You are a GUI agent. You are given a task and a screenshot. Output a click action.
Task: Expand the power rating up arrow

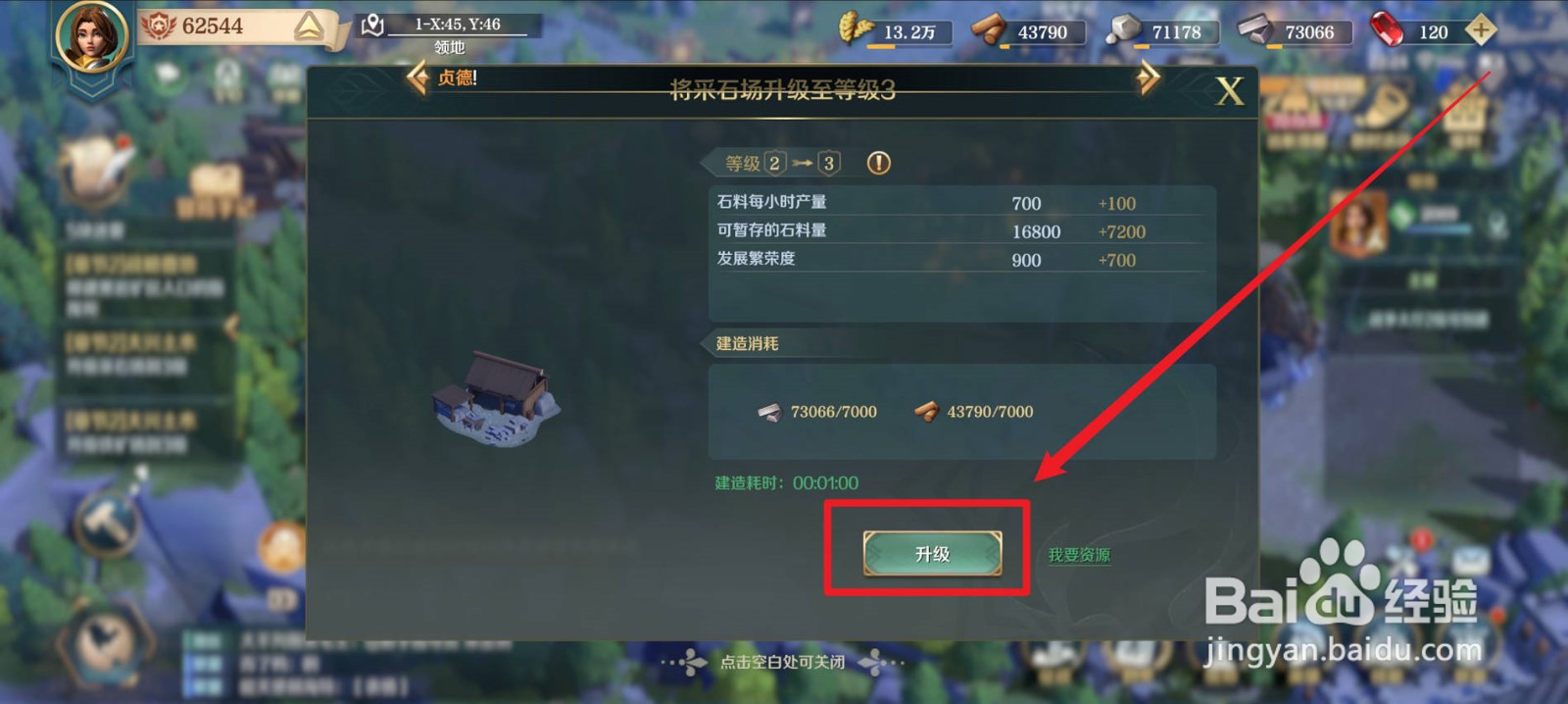[310, 26]
